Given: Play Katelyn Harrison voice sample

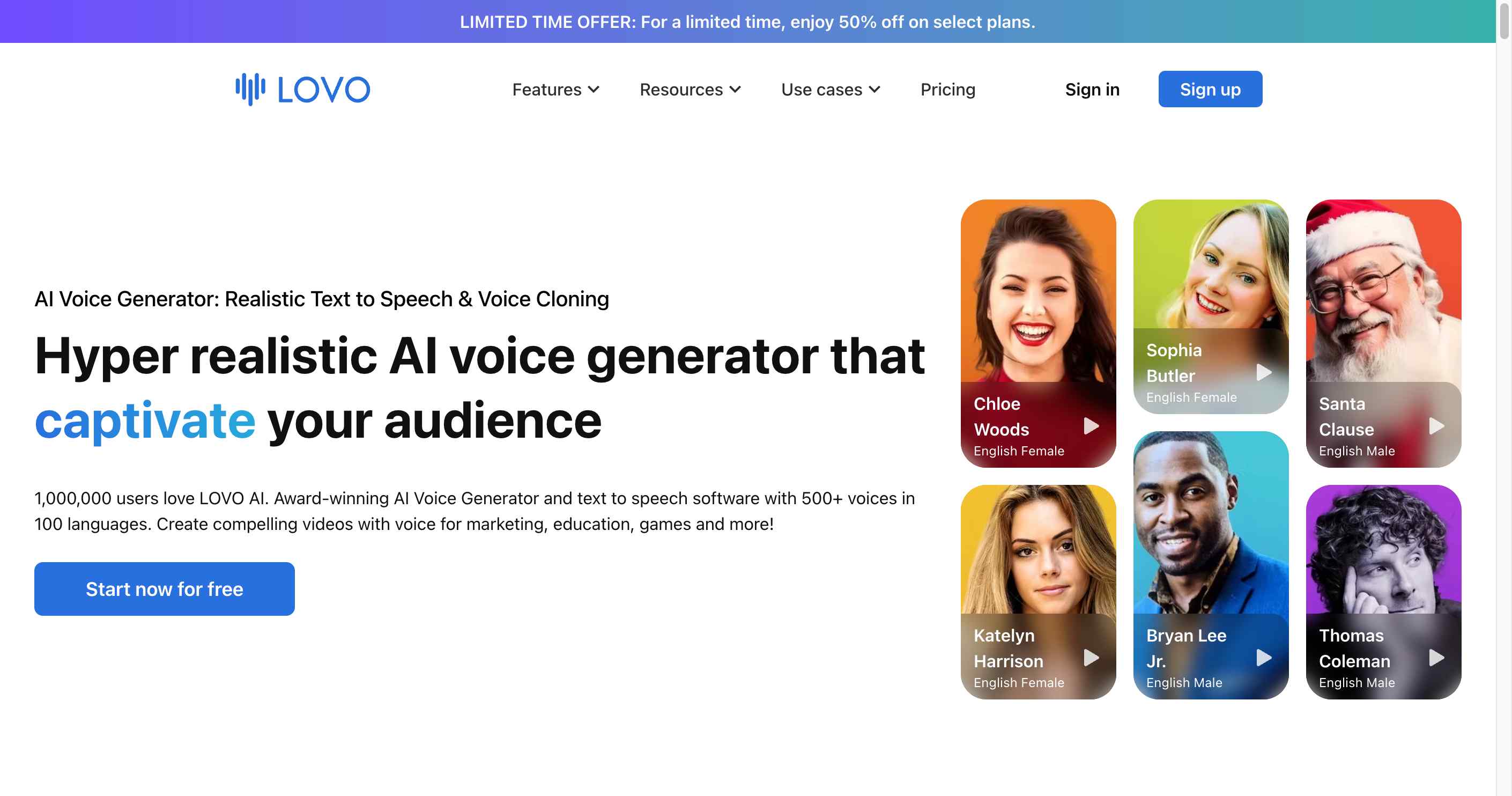Looking at the screenshot, I should 1091,658.
